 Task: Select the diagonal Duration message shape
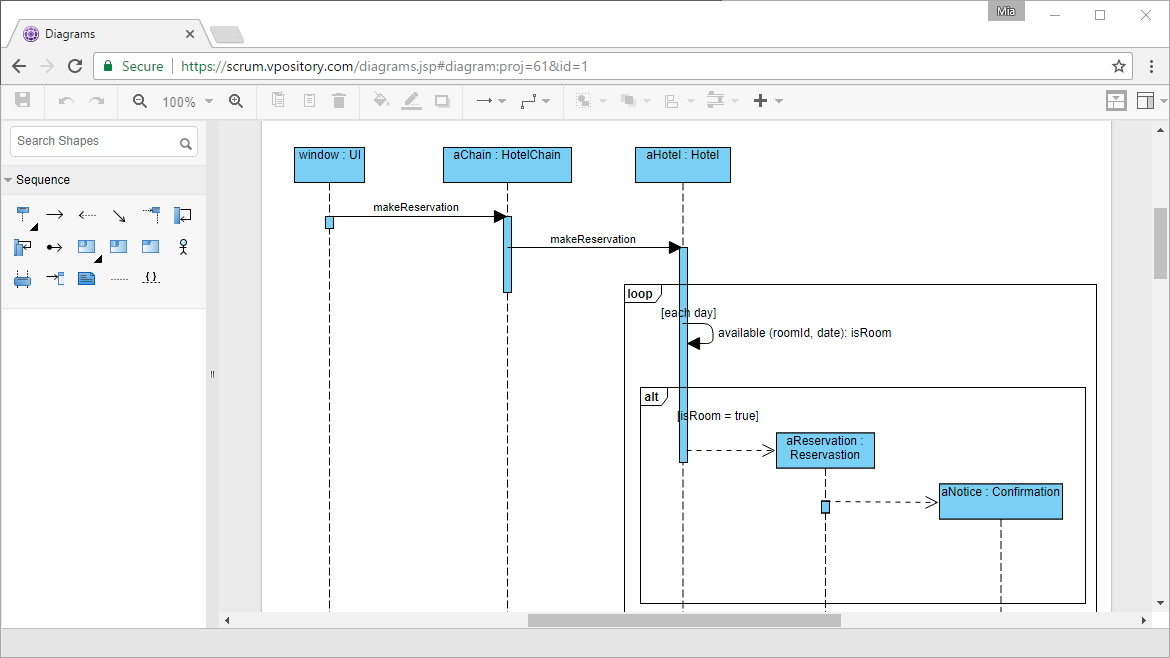[x=119, y=216]
